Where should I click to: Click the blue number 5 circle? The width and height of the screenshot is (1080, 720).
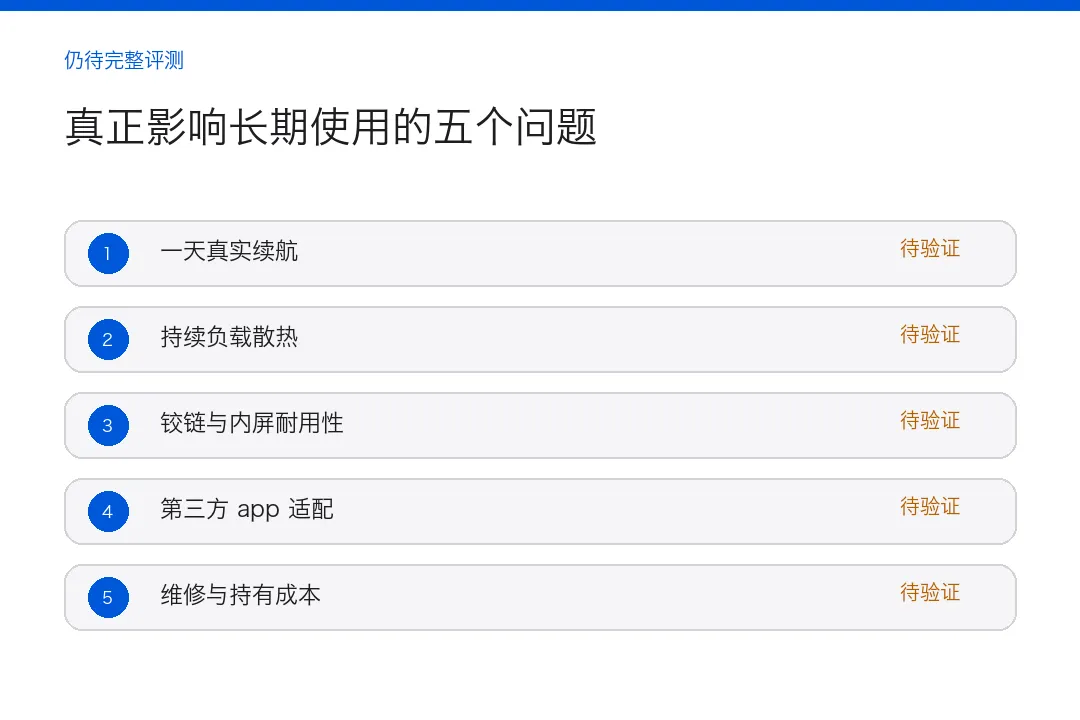click(108, 597)
